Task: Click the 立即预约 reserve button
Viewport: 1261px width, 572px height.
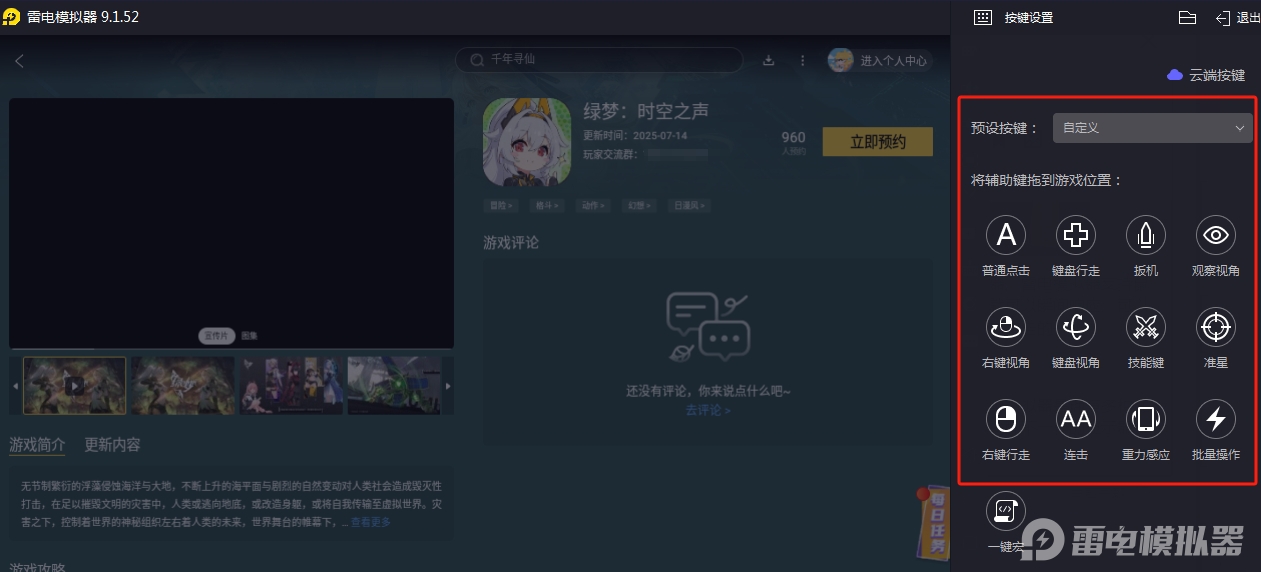Action: pyautogui.click(x=877, y=142)
